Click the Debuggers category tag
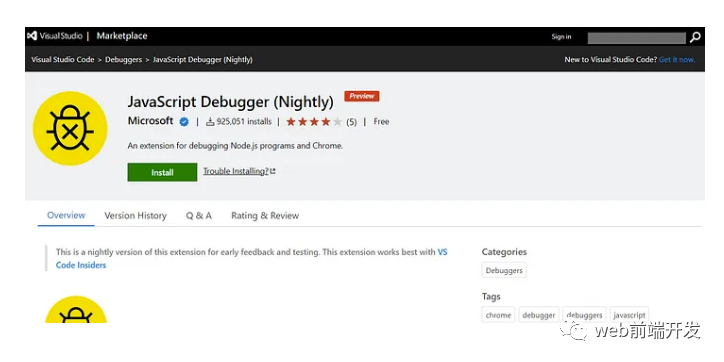 click(x=504, y=271)
